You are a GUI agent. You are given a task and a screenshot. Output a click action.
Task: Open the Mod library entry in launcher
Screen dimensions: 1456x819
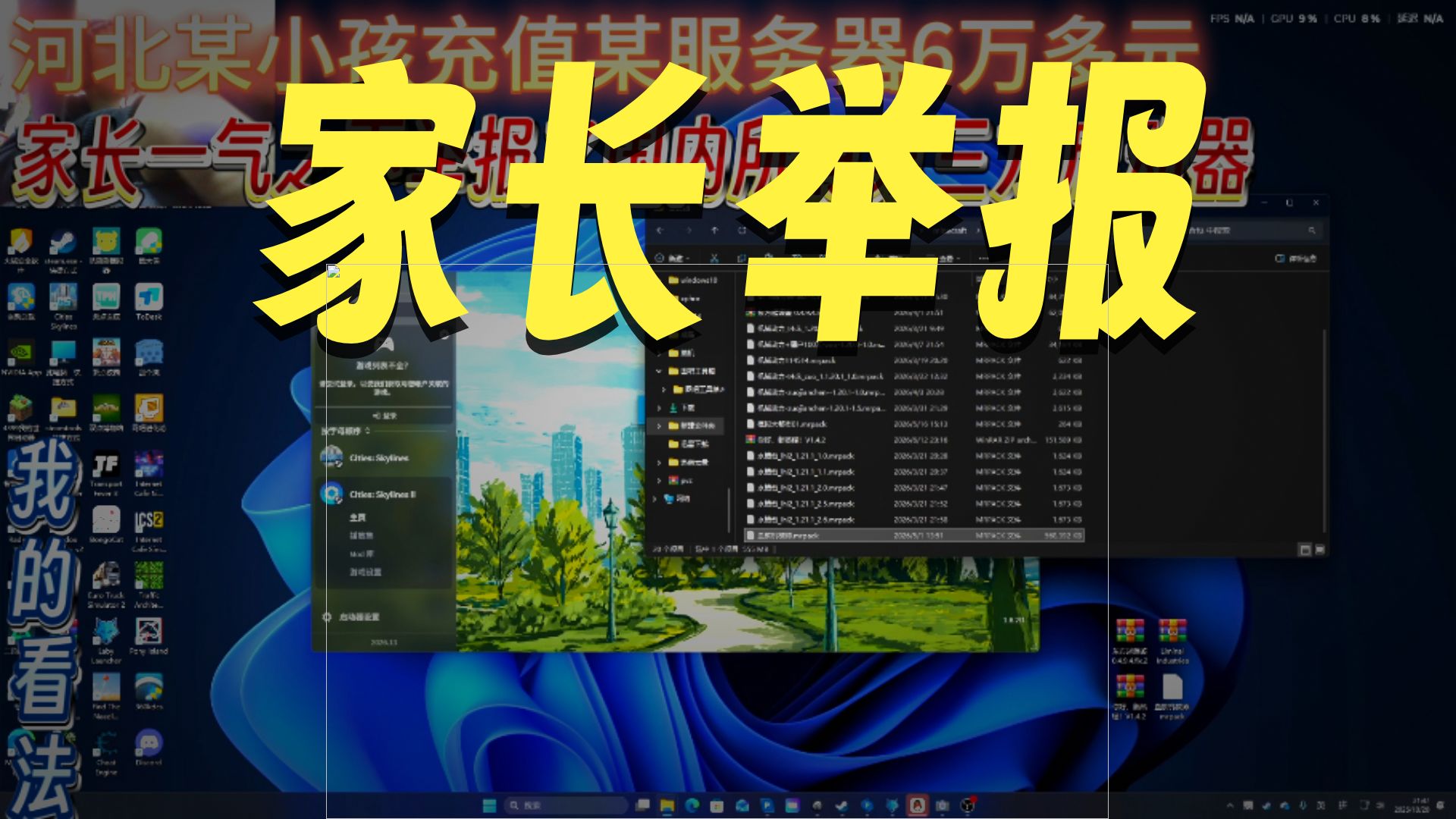pyautogui.click(x=362, y=554)
